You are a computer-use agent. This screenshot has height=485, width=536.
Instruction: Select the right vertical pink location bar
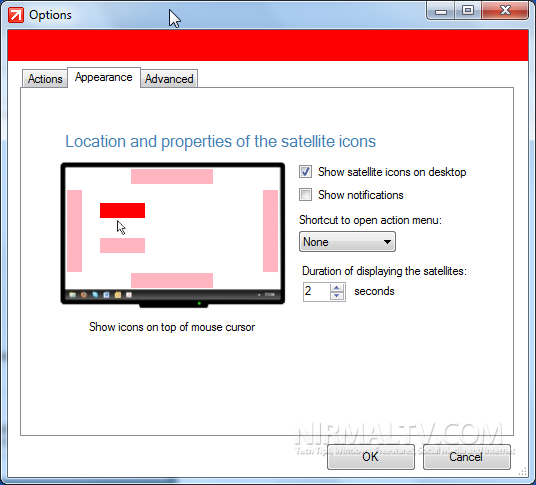(270, 231)
